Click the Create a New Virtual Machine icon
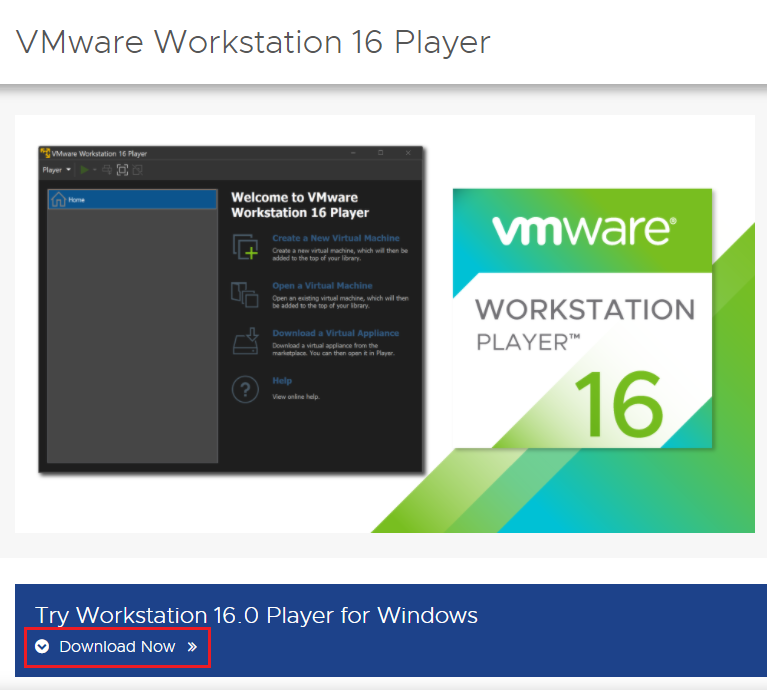Image resolution: width=767 pixels, height=690 pixels. 245,246
